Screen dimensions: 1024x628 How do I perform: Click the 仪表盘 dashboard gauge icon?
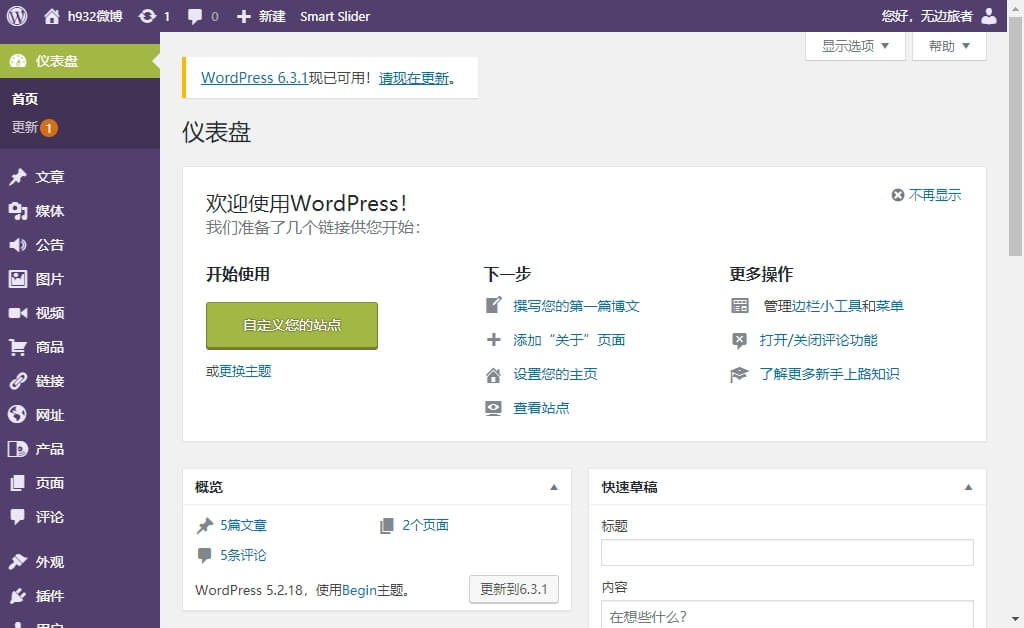(18, 61)
